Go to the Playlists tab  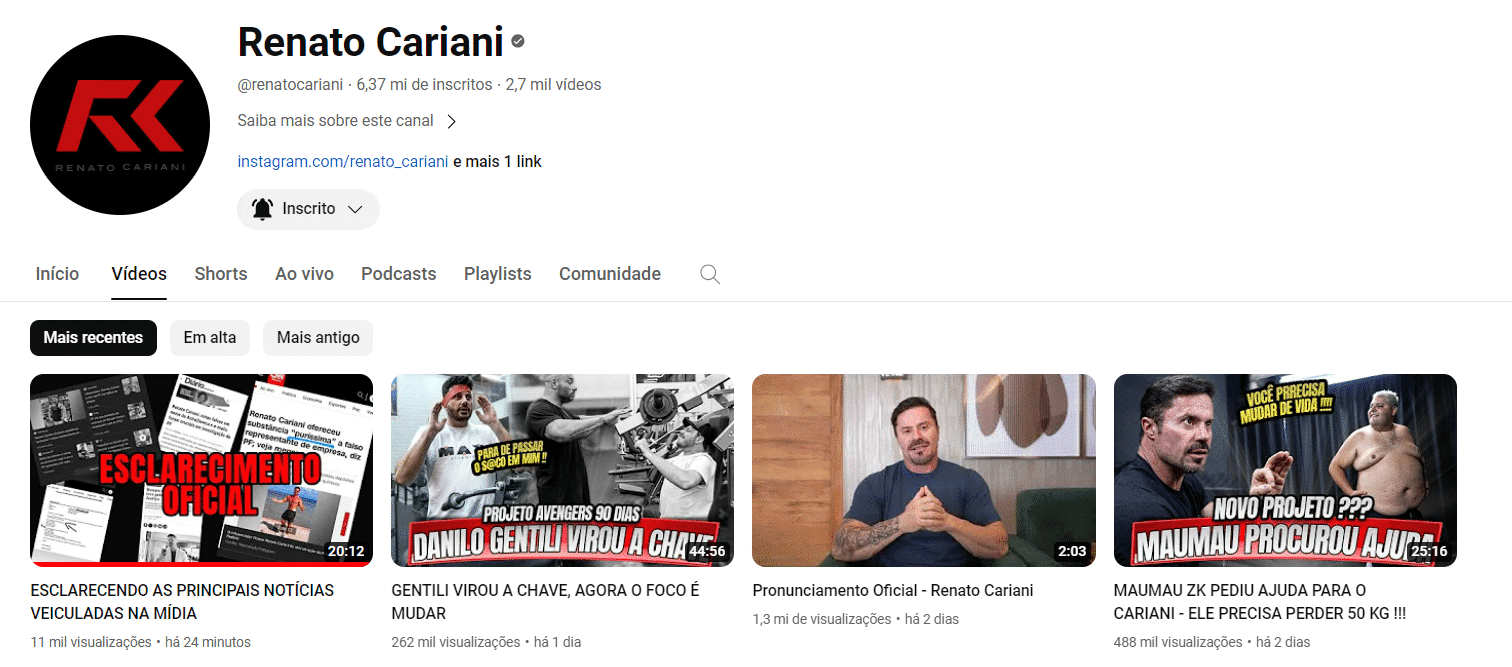[497, 273]
